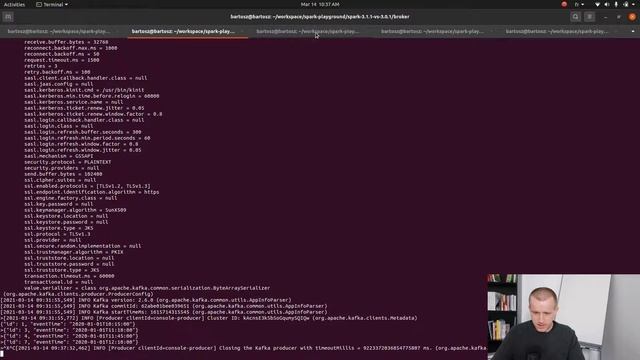Click the webcam video overlay thumbnail
The height and width of the screenshot is (360, 640).
tap(564, 317)
